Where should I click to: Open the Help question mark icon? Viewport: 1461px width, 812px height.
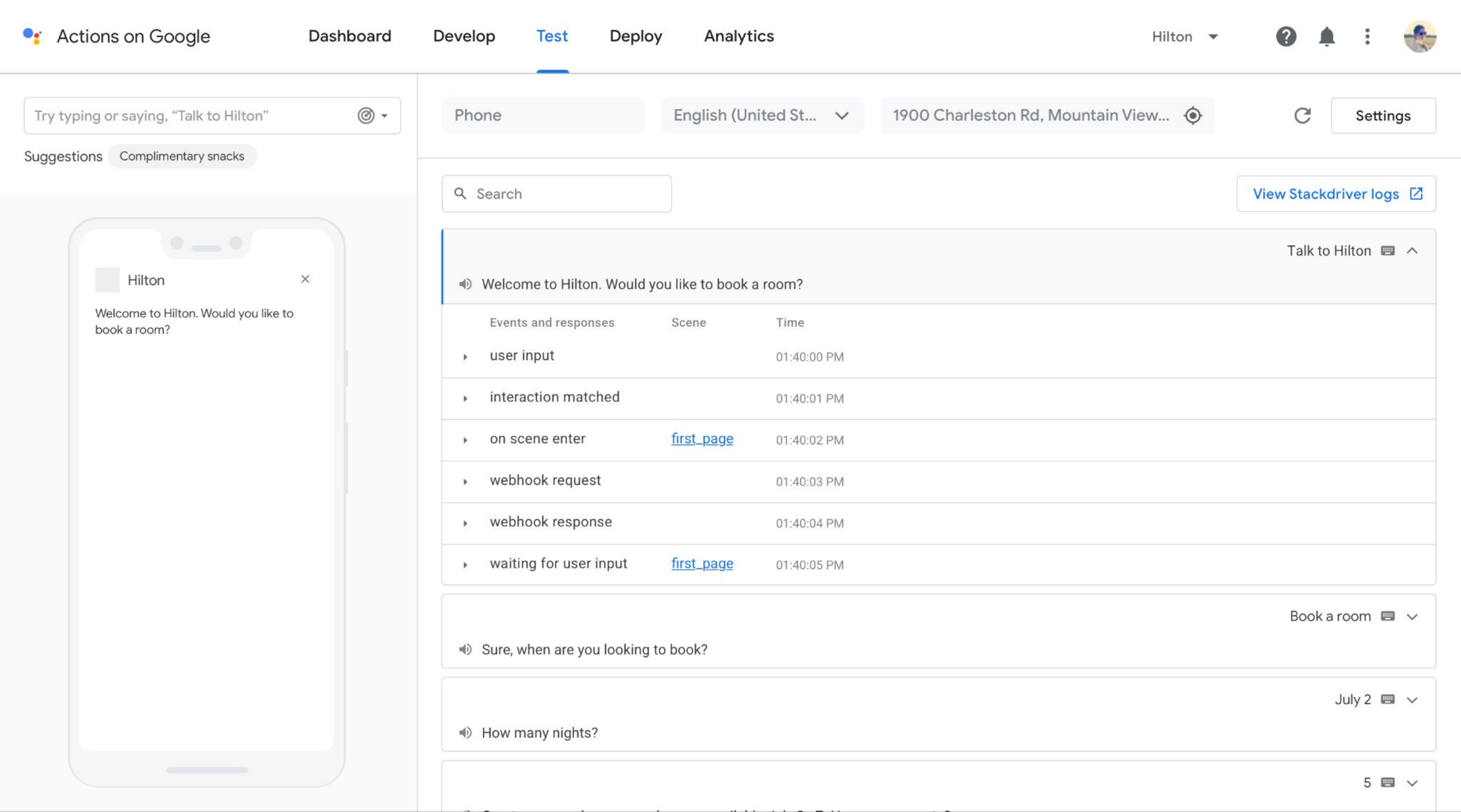click(1286, 36)
